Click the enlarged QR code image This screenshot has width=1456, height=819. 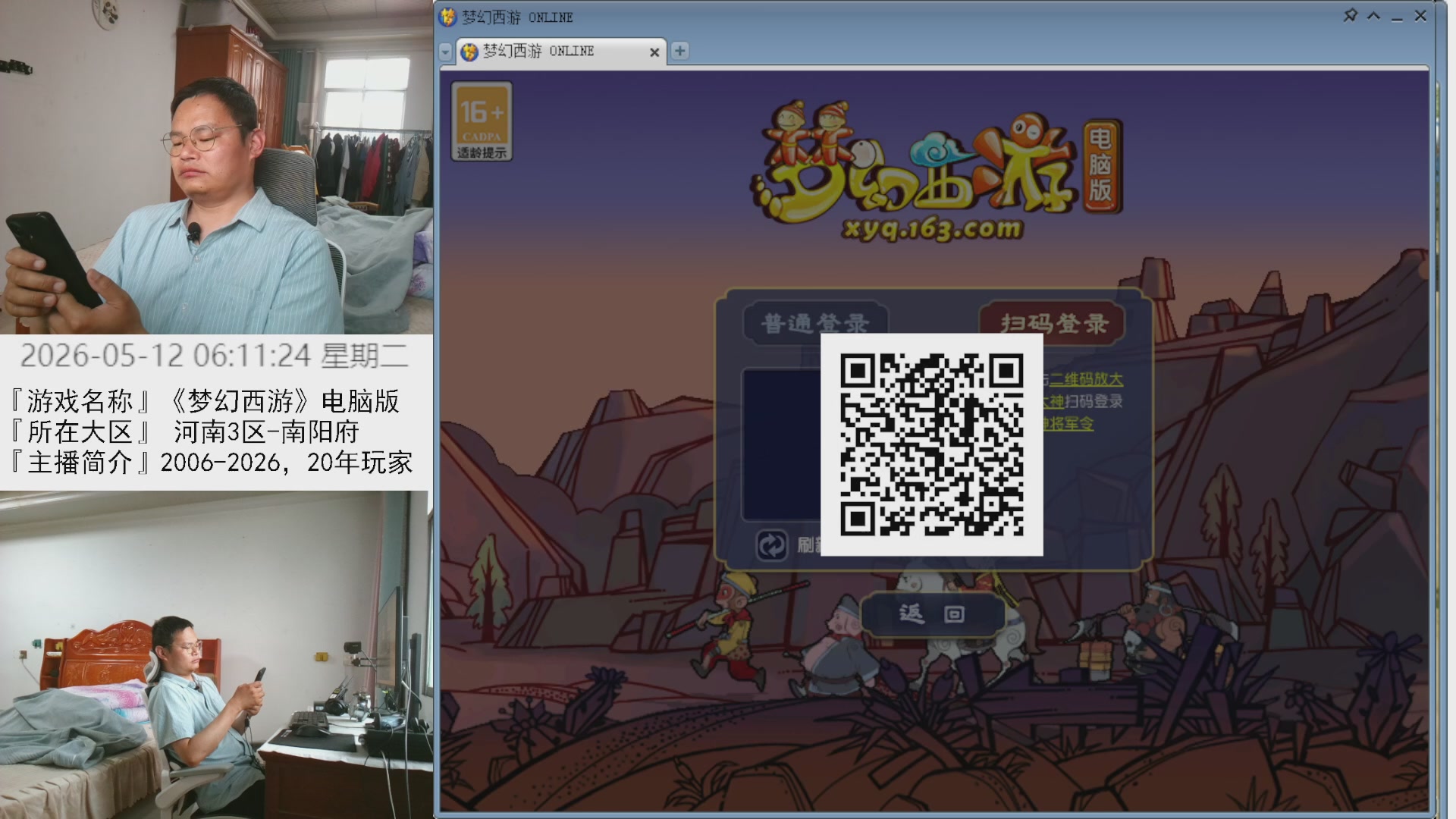[932, 445]
